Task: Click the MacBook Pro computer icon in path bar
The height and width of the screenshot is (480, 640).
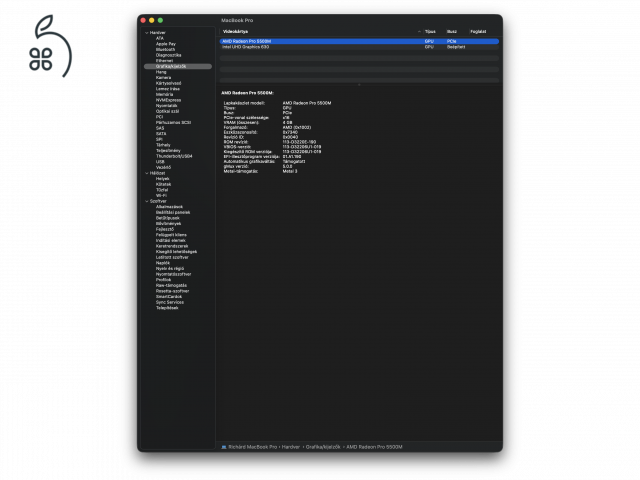Action: [224, 447]
